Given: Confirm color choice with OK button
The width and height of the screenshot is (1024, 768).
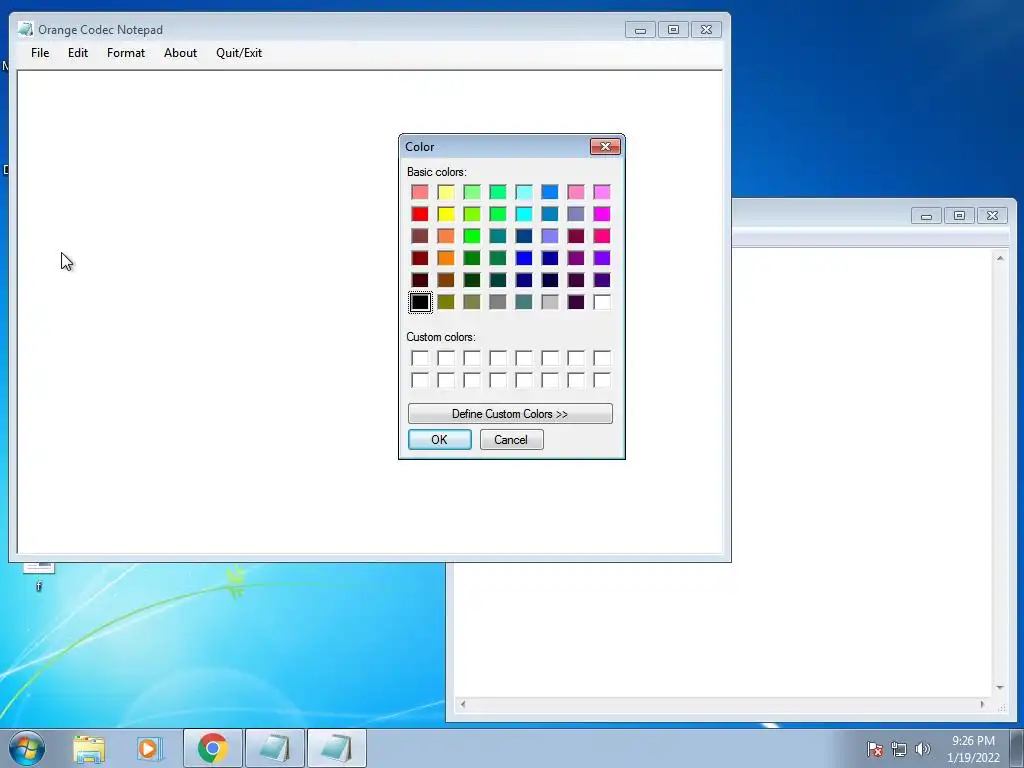Looking at the screenshot, I should click(x=440, y=440).
